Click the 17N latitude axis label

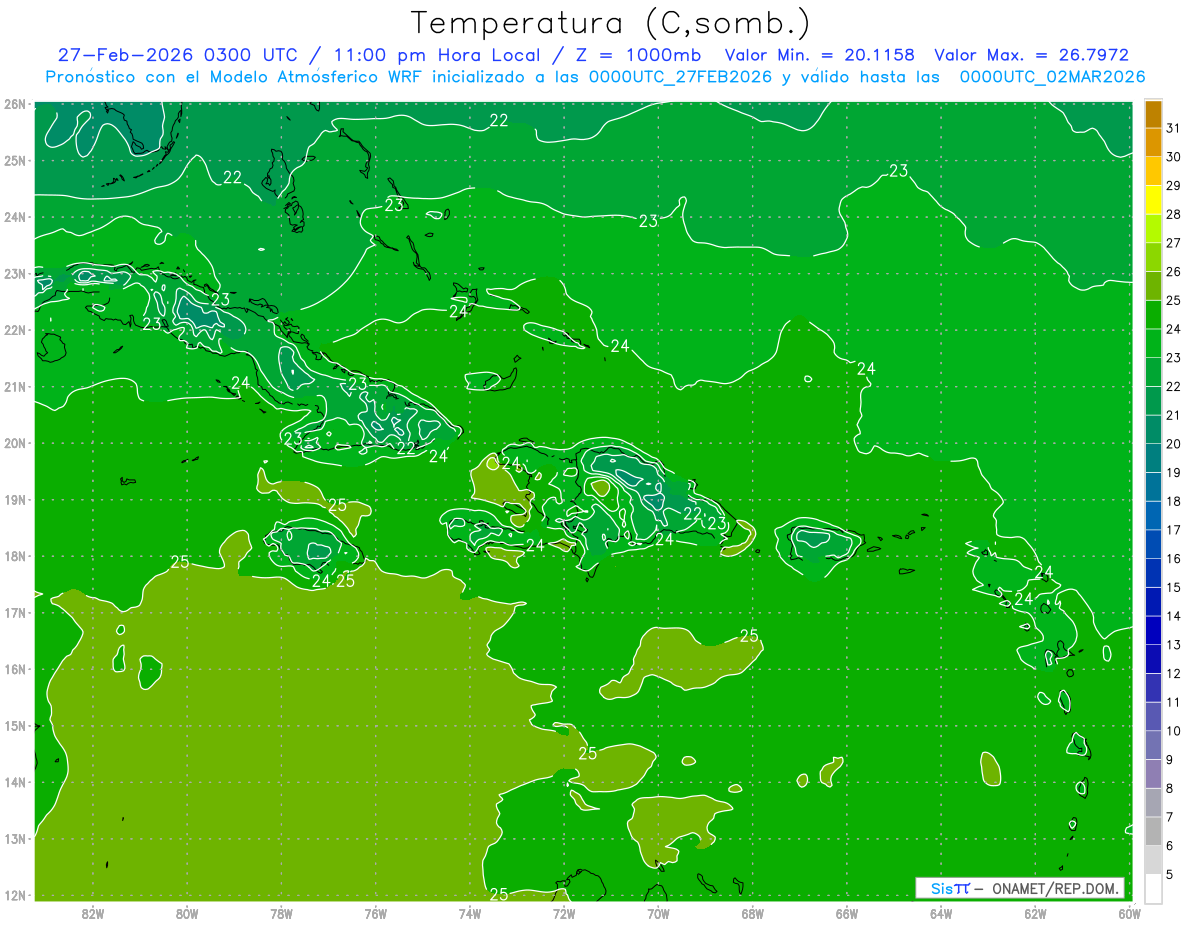pyautogui.click(x=14, y=612)
